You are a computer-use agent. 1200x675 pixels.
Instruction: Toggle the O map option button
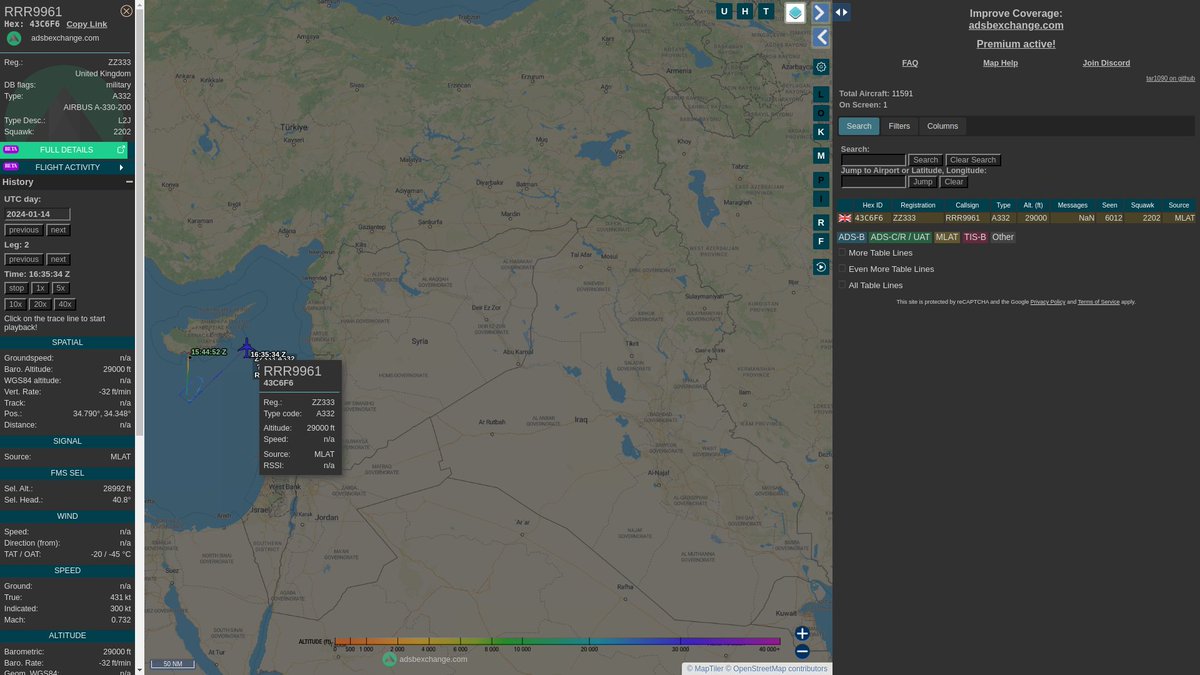(821, 113)
